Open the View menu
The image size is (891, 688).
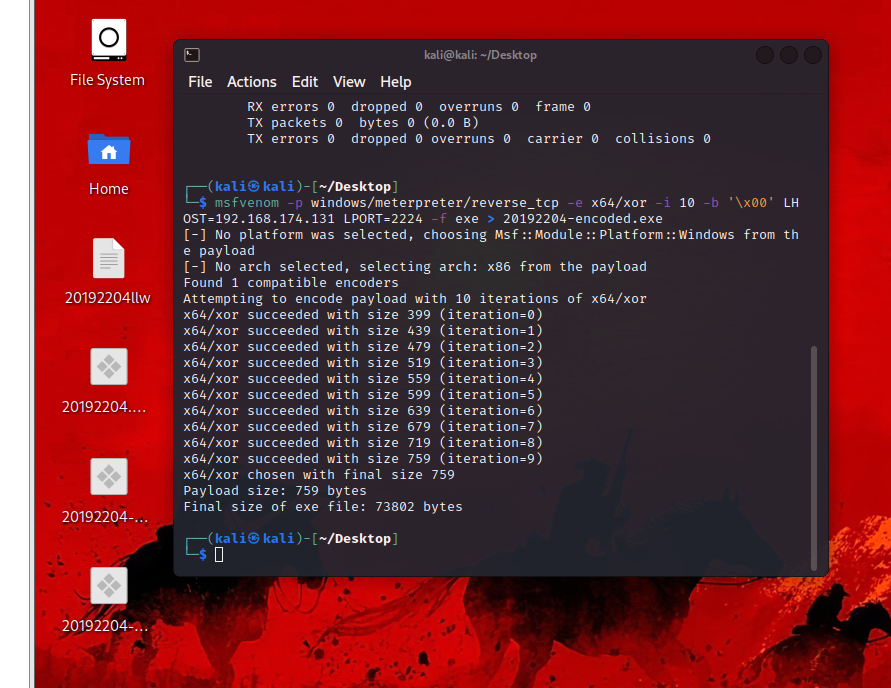tap(349, 82)
